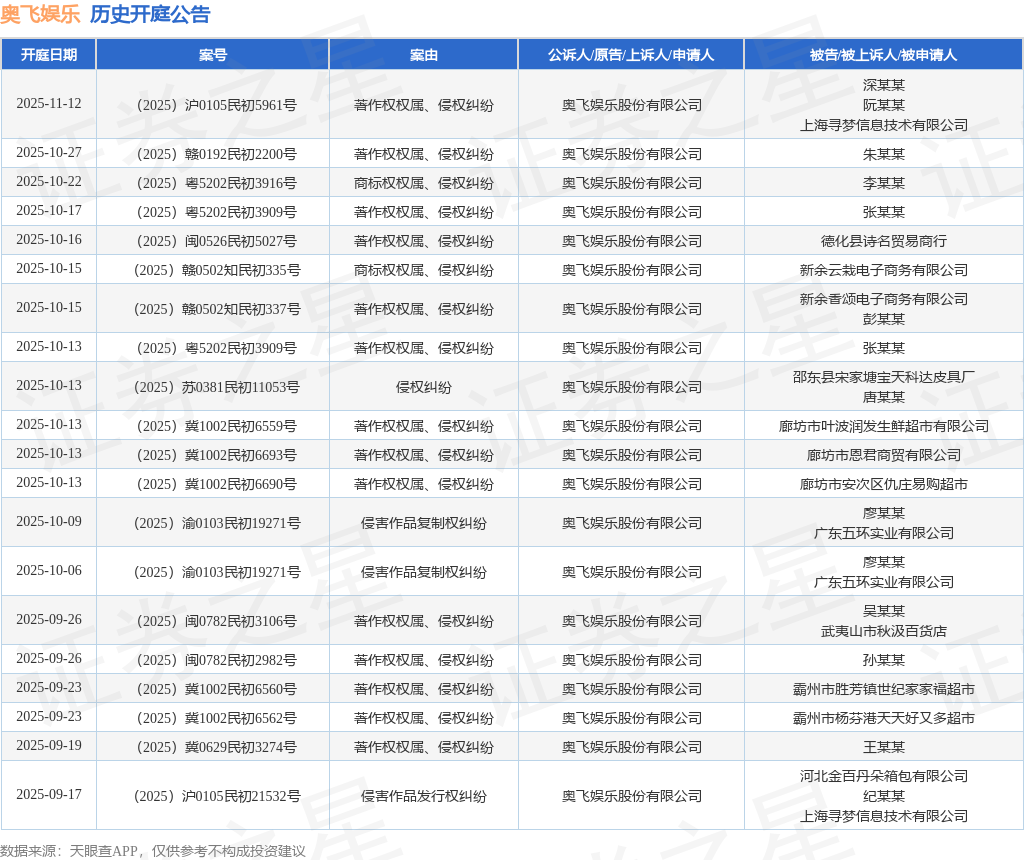The image size is (1024, 860).
Task: Click the date 2025-10-06
Action: click(49, 571)
